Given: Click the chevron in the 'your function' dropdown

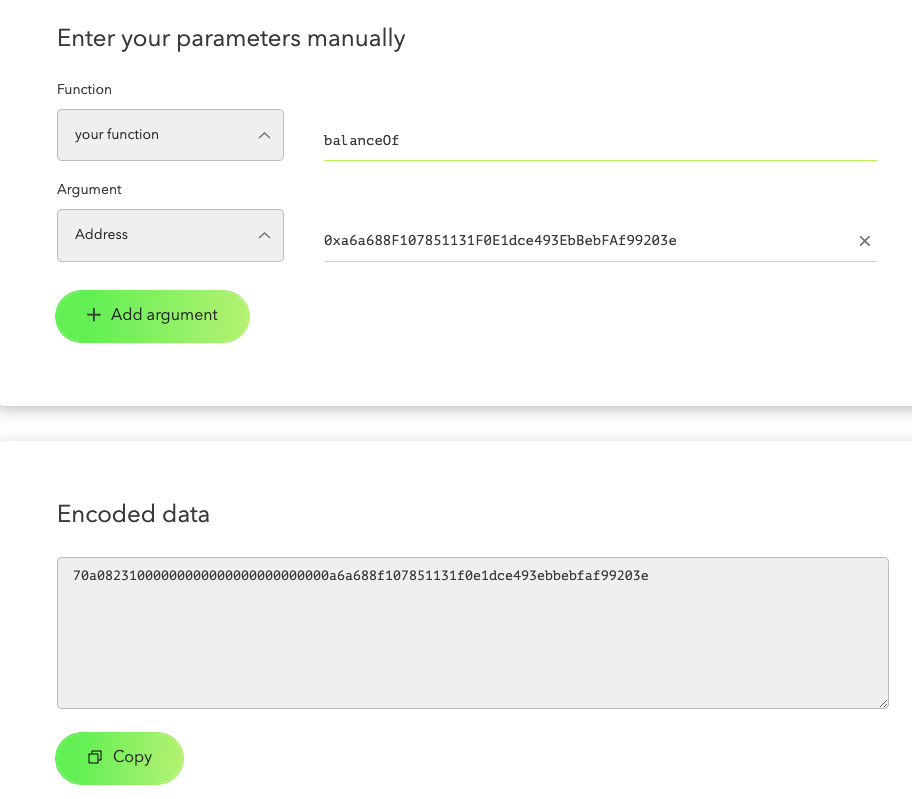Looking at the screenshot, I should click(264, 135).
